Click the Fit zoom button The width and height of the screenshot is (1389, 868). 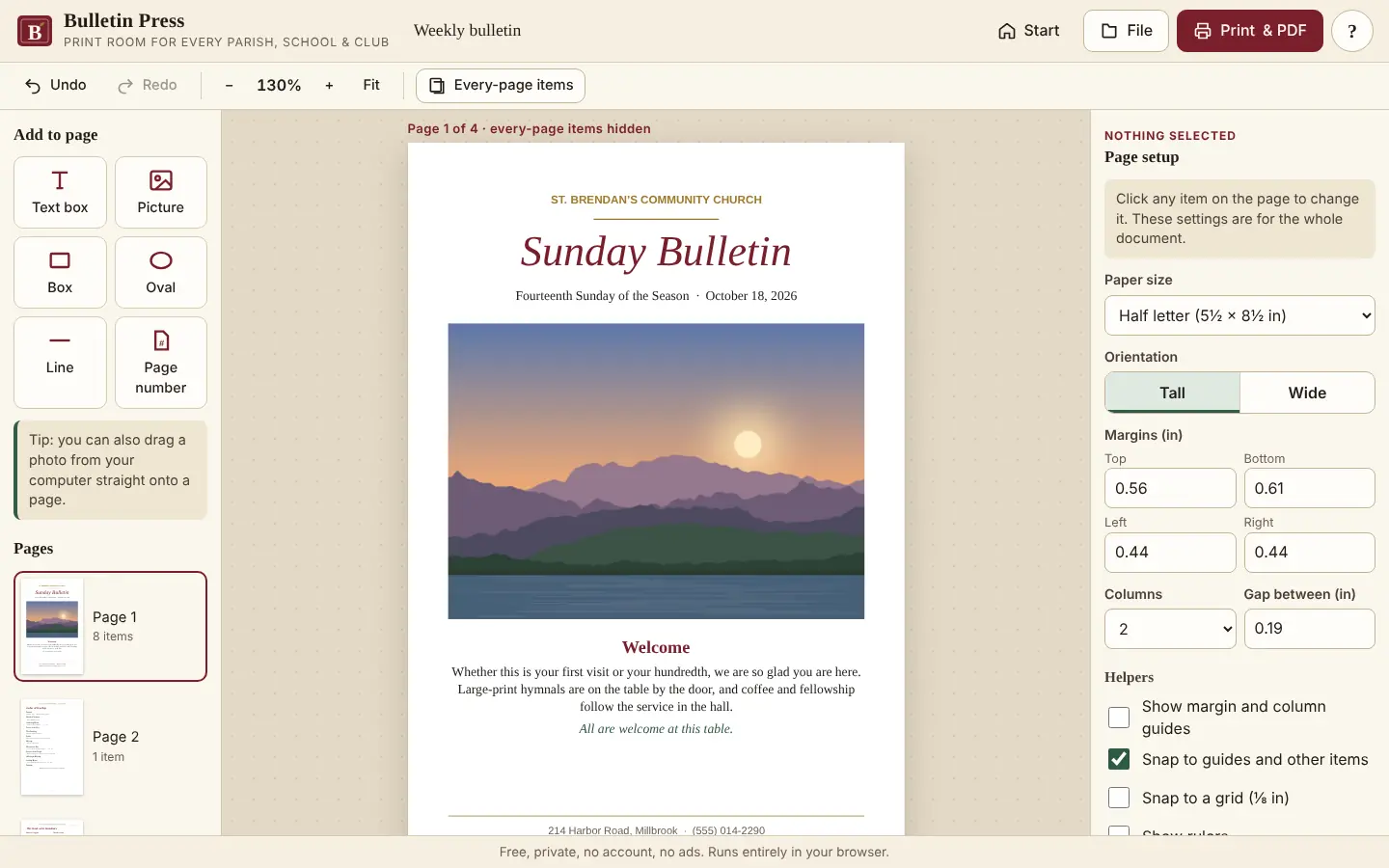371,85
